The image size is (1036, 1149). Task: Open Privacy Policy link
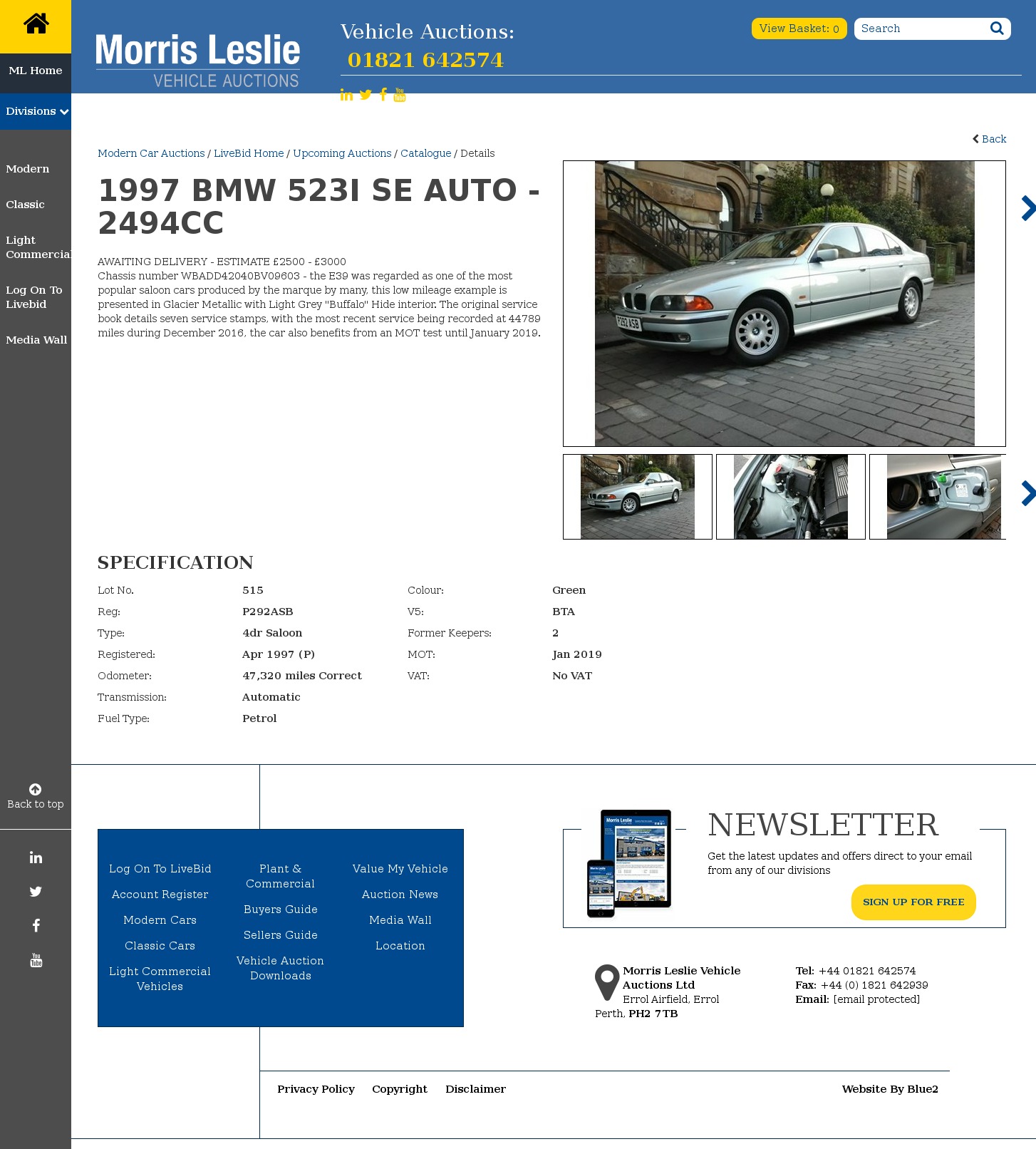coord(316,1089)
